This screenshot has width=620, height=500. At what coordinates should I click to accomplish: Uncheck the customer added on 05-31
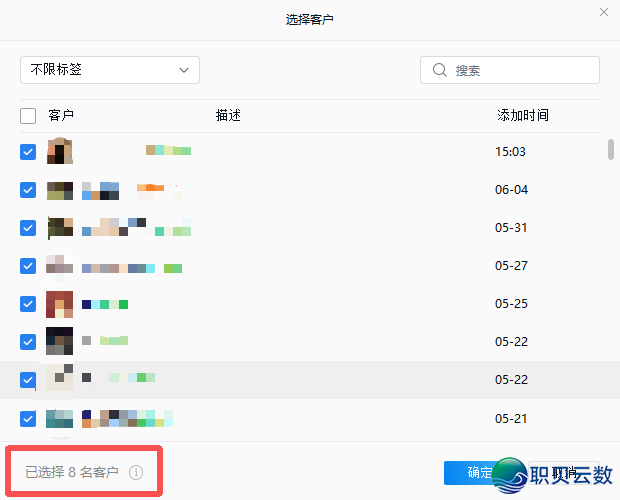tap(28, 228)
